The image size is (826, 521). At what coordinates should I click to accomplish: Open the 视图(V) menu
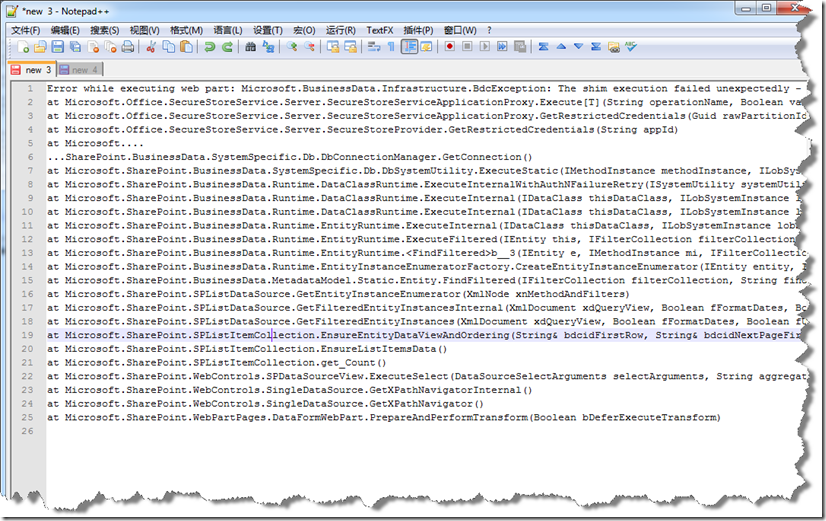pyautogui.click(x=144, y=30)
